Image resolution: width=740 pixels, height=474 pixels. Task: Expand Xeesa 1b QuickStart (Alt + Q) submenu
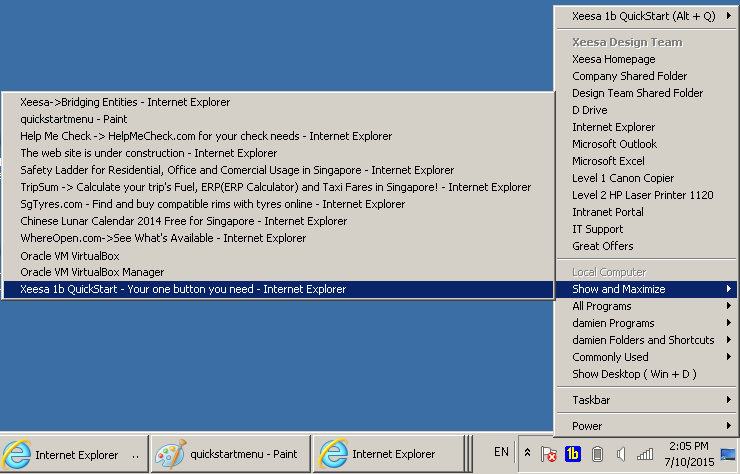[647, 16]
